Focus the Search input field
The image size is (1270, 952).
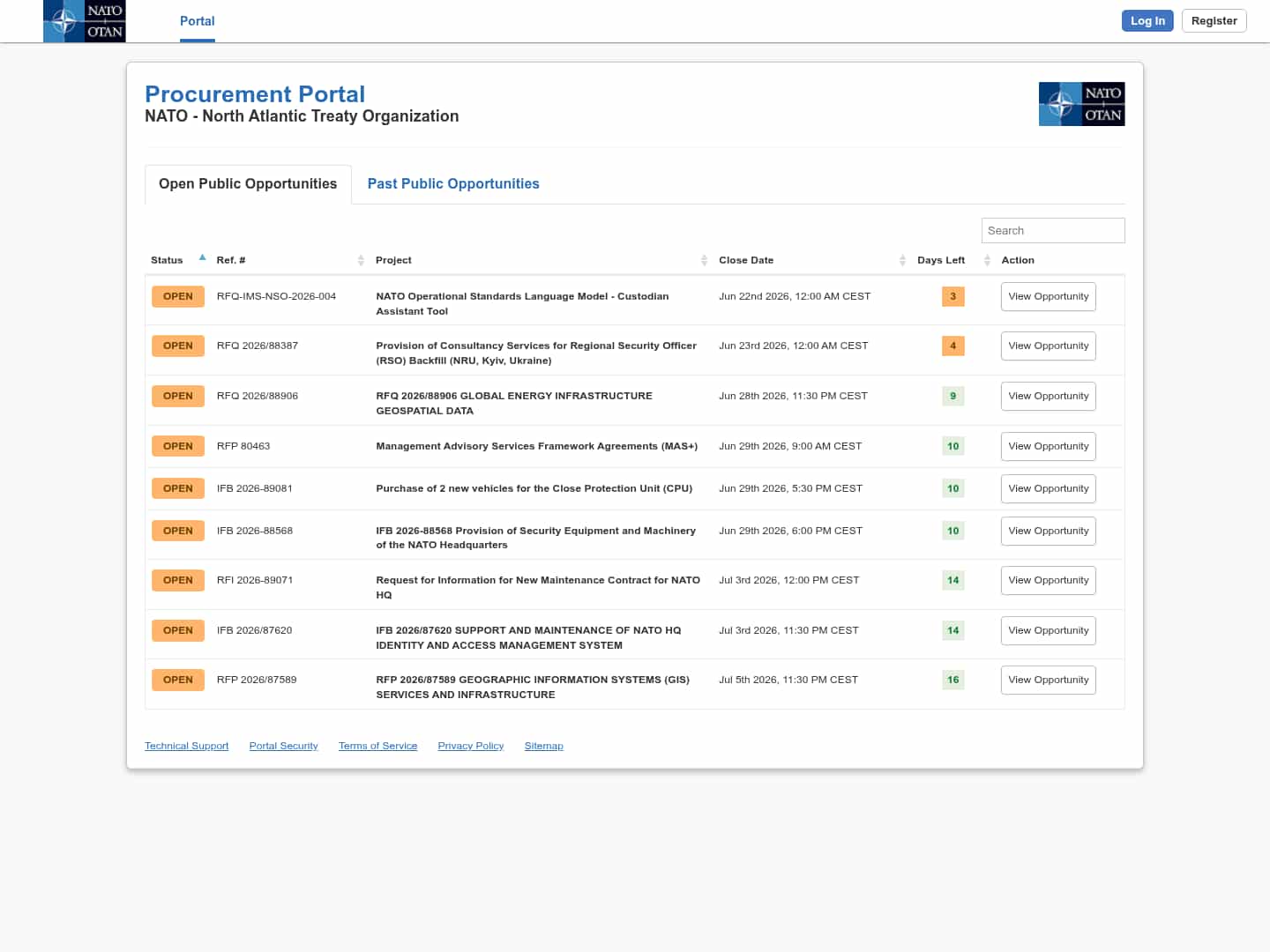click(1053, 231)
